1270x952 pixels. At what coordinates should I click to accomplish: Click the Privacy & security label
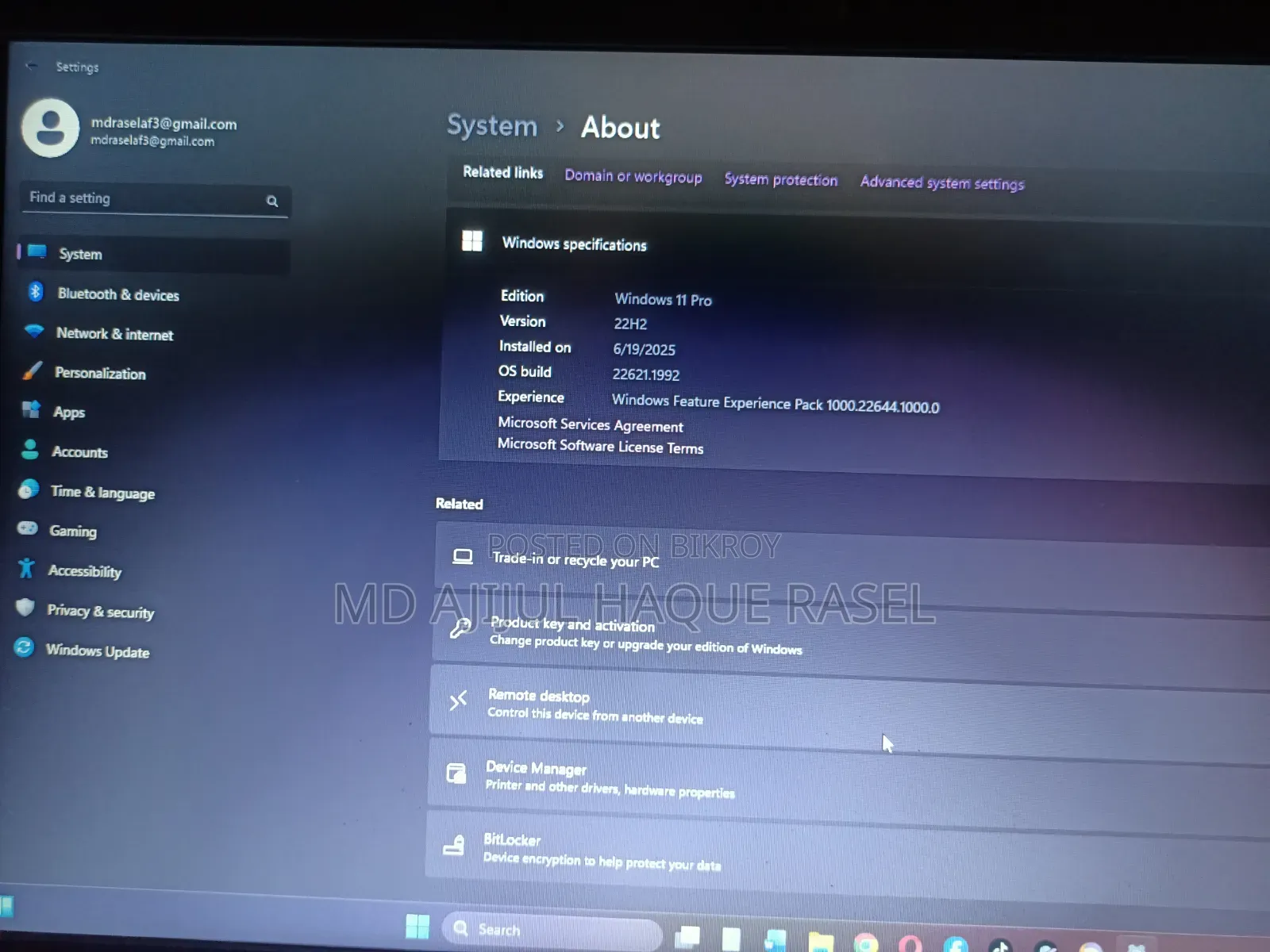coord(101,611)
